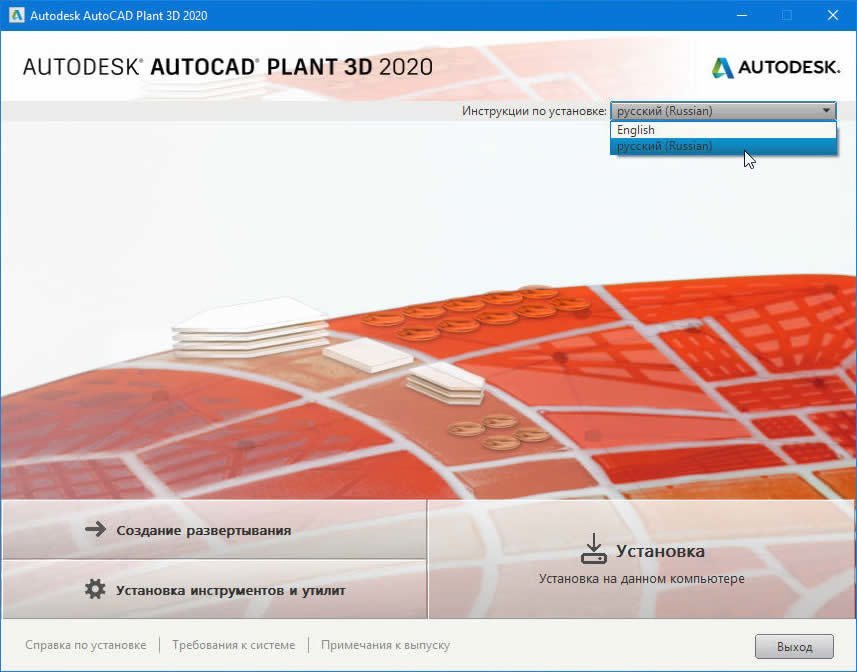Image resolution: width=857 pixels, height=672 pixels.
Task: Click Установка инструментов и утилит
Action: [214, 590]
